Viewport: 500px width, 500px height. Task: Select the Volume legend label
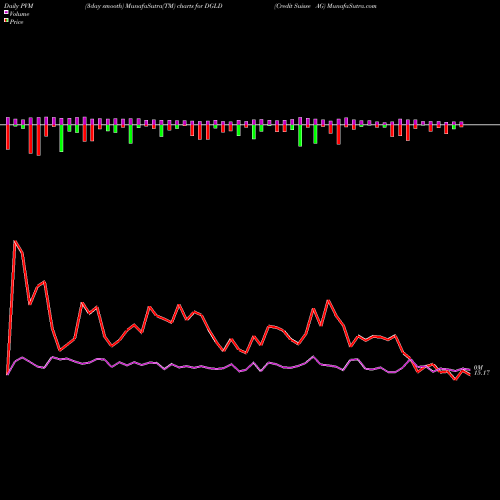[19, 14]
